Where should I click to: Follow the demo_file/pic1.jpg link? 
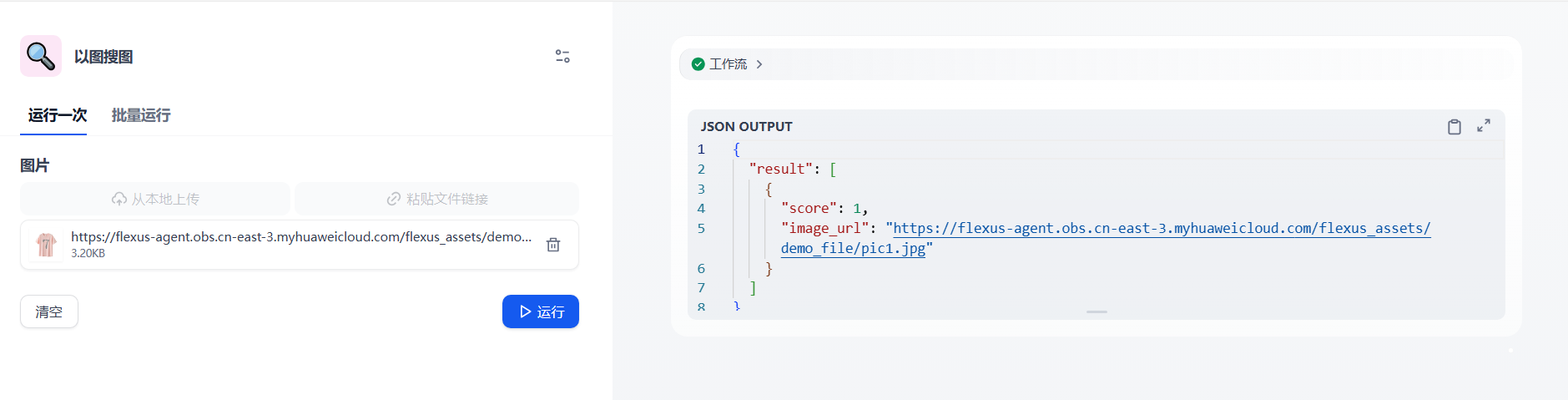point(853,248)
